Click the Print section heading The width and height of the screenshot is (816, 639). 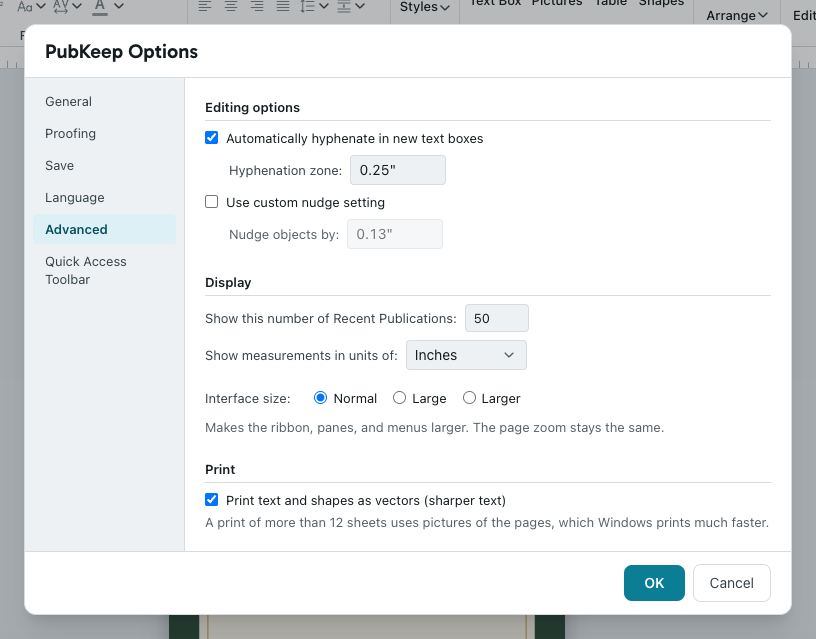[x=220, y=469]
